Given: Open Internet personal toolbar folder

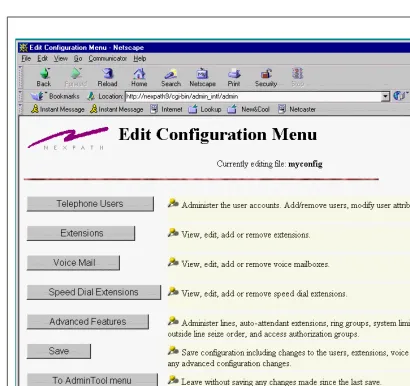Looking at the screenshot, I should coord(166,109).
